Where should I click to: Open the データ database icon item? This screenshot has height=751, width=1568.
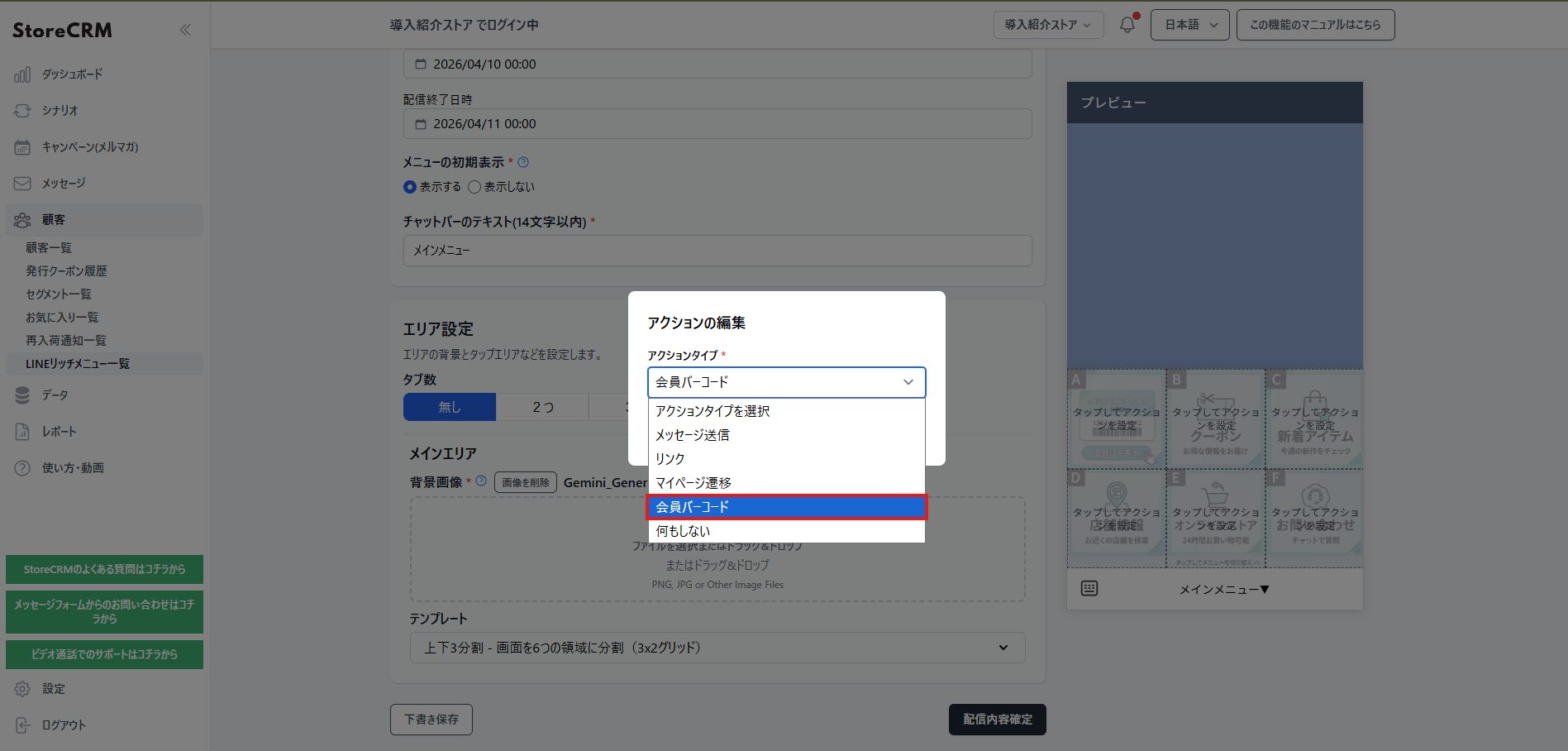coord(22,395)
